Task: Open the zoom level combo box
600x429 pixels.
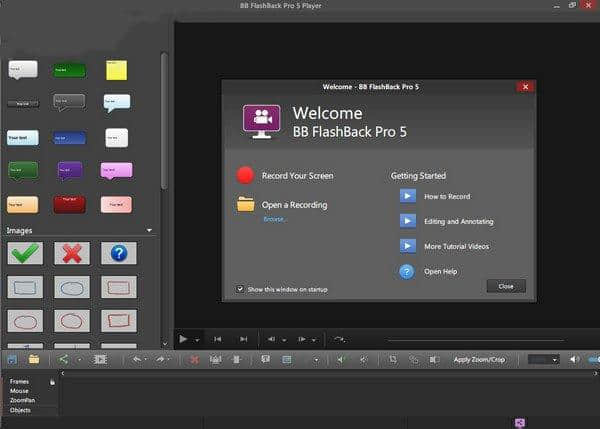Action: pos(543,359)
